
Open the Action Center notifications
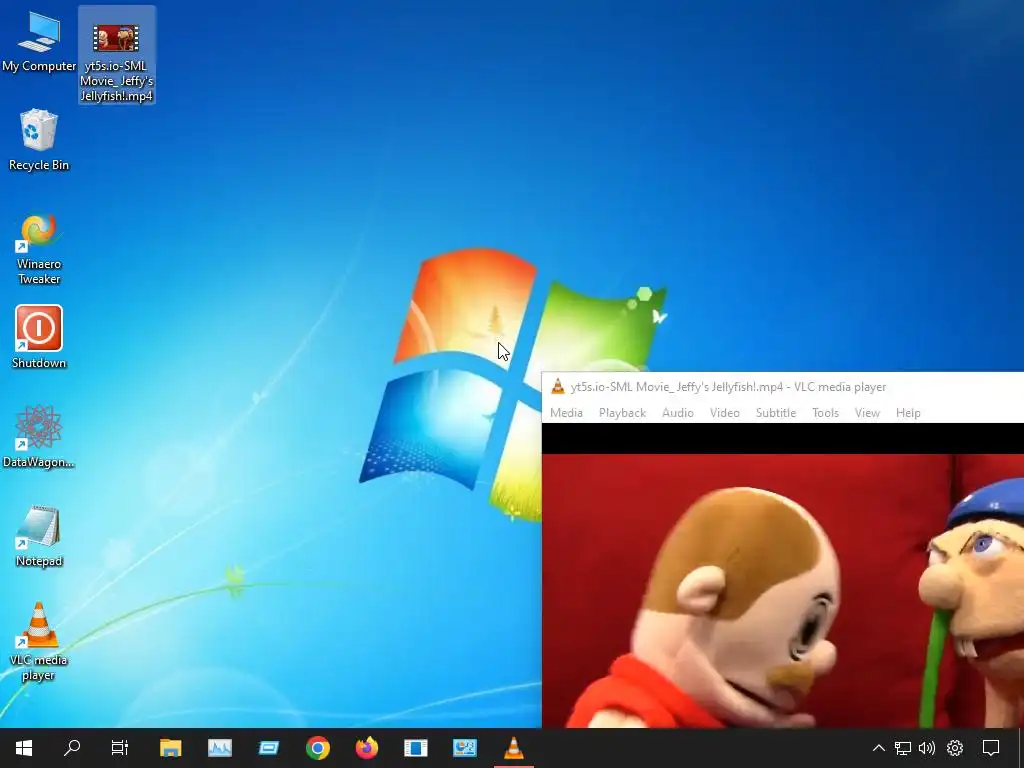pos(991,748)
